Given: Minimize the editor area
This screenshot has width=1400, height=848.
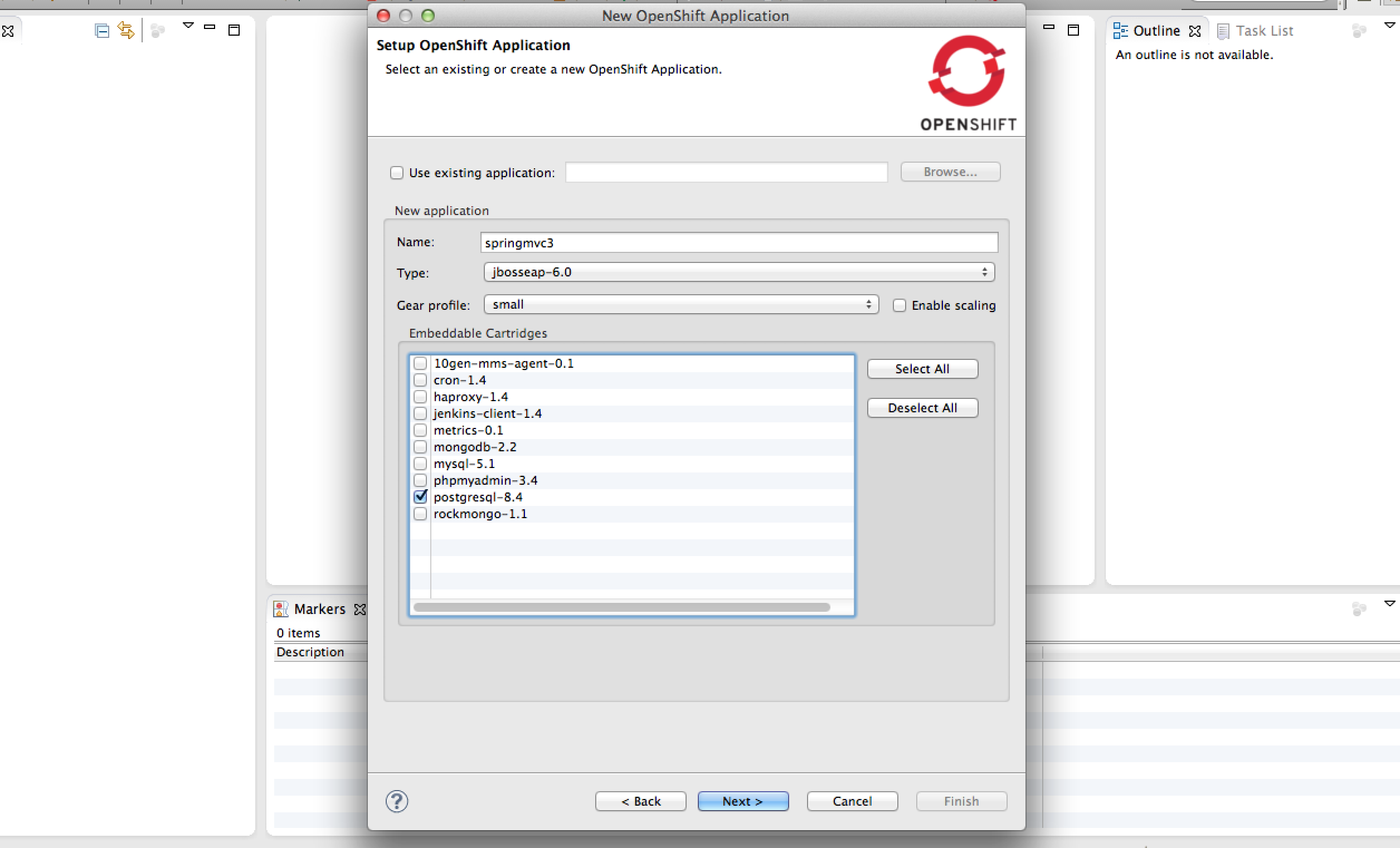Looking at the screenshot, I should click(x=1049, y=27).
